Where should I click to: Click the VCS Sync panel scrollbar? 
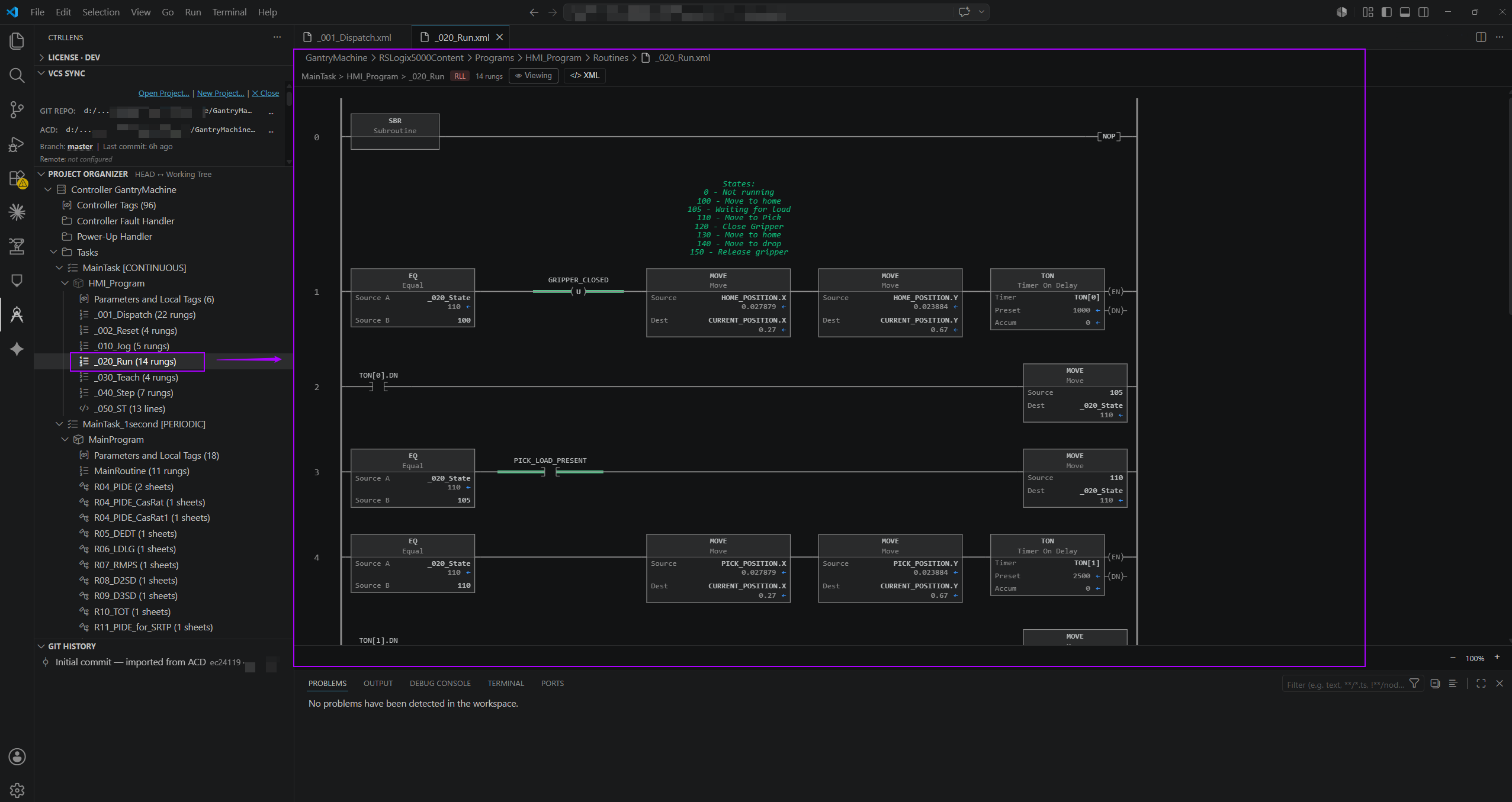click(289, 98)
